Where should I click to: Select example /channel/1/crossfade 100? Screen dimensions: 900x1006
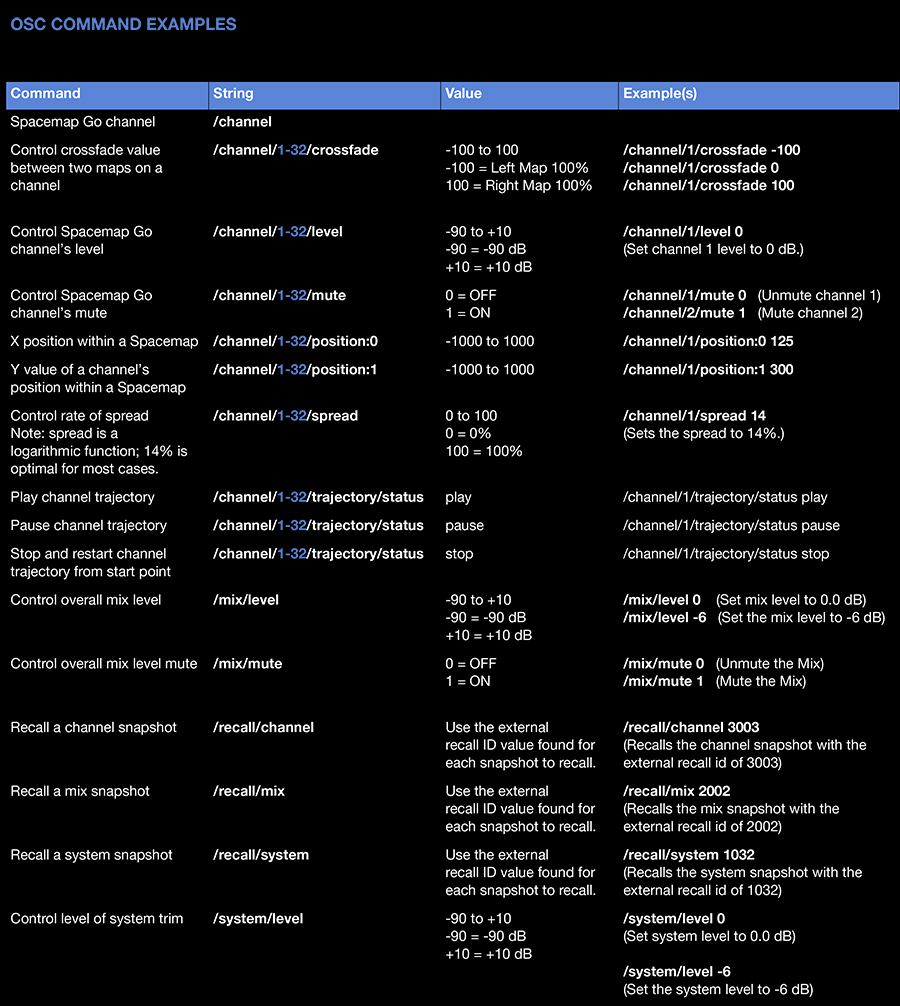point(709,185)
